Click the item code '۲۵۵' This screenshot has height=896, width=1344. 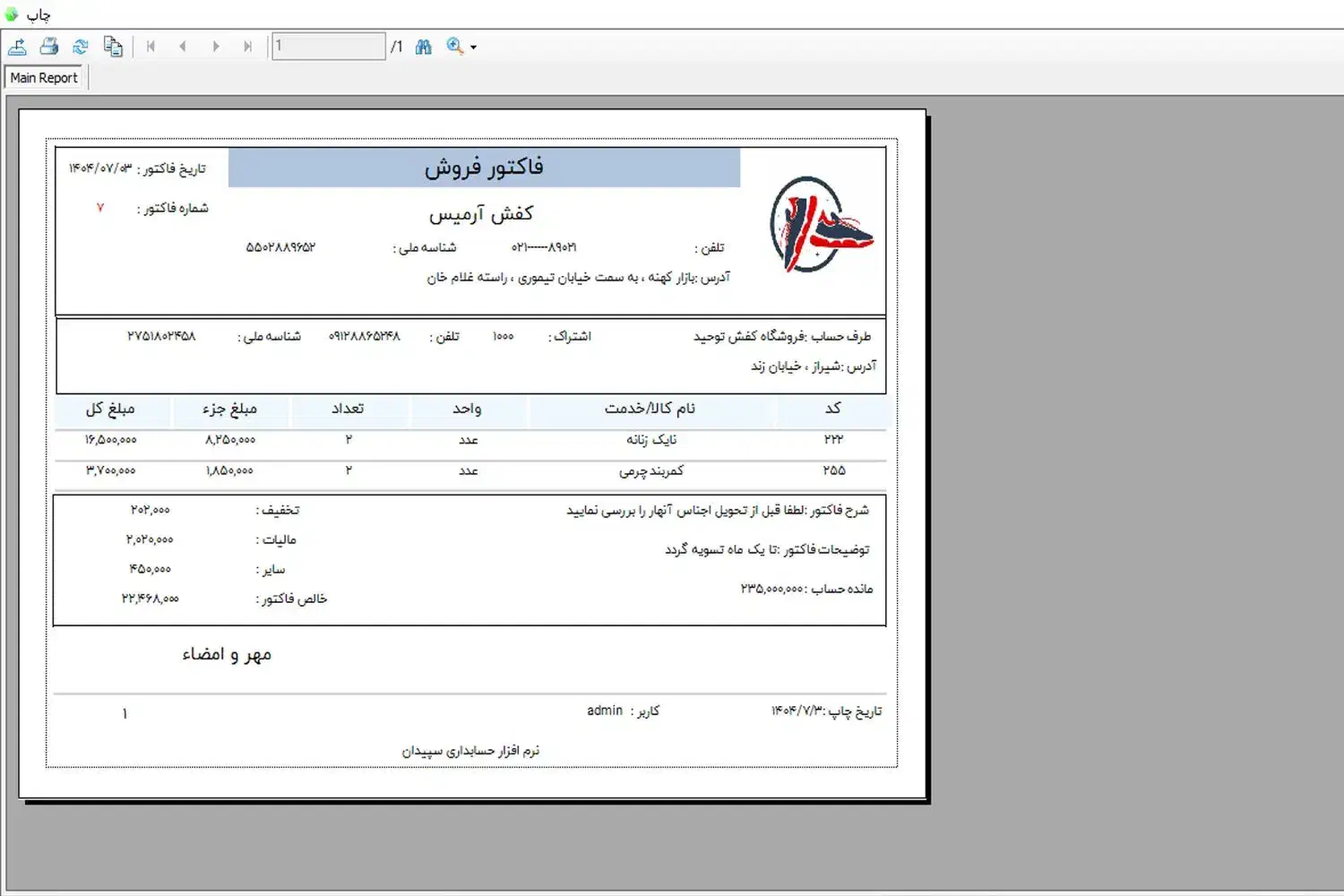pyautogui.click(x=834, y=470)
